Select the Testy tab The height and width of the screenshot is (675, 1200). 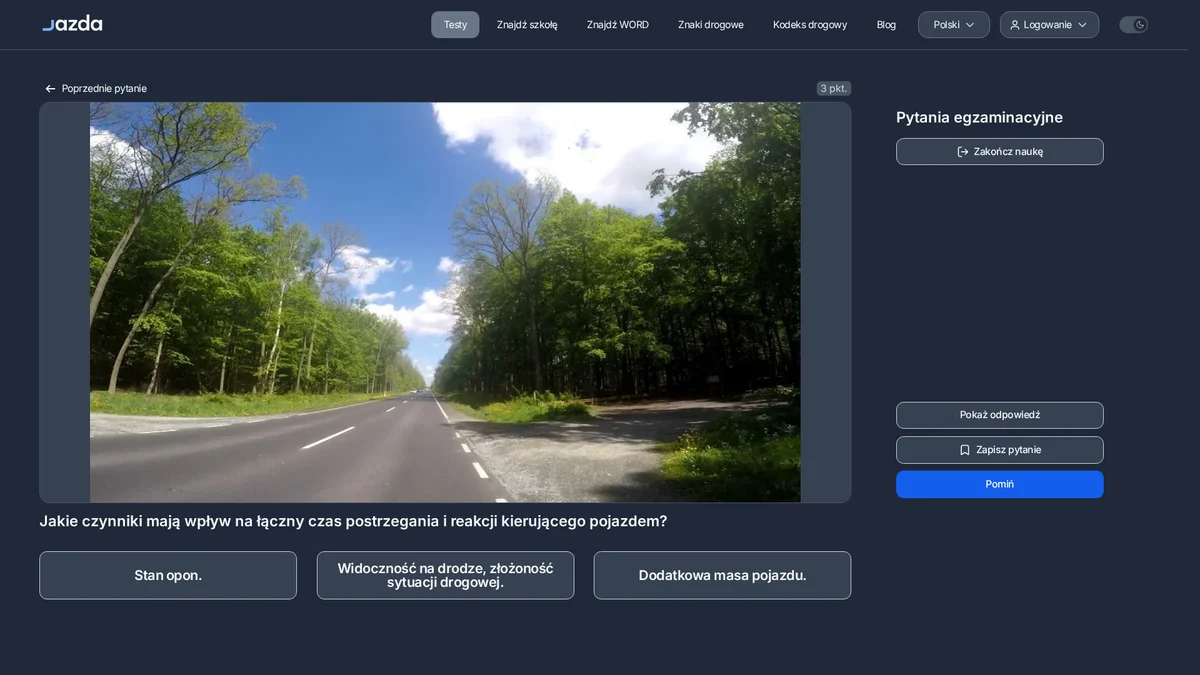pos(455,25)
